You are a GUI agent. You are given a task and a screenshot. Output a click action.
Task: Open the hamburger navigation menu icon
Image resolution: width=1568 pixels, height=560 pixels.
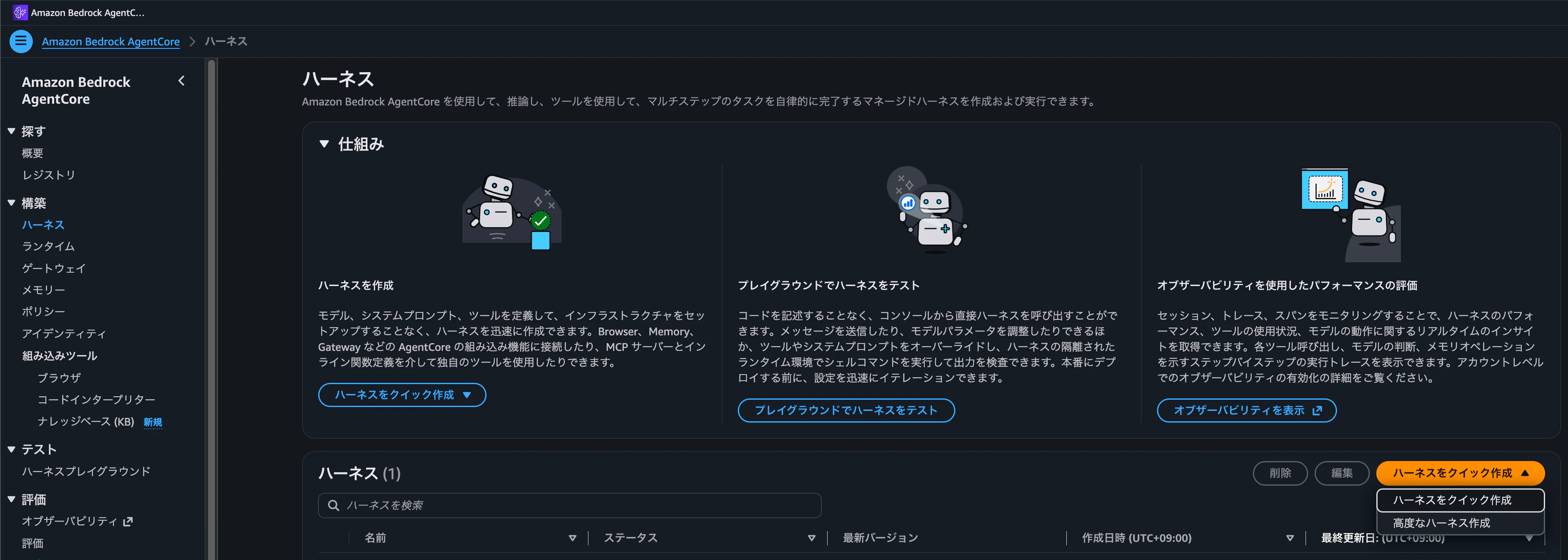(21, 41)
